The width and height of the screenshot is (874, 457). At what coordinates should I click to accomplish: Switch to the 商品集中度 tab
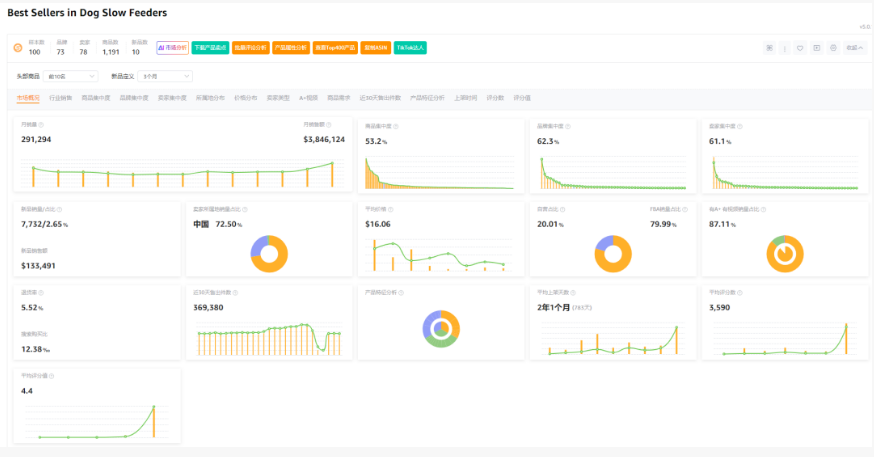coord(96,98)
